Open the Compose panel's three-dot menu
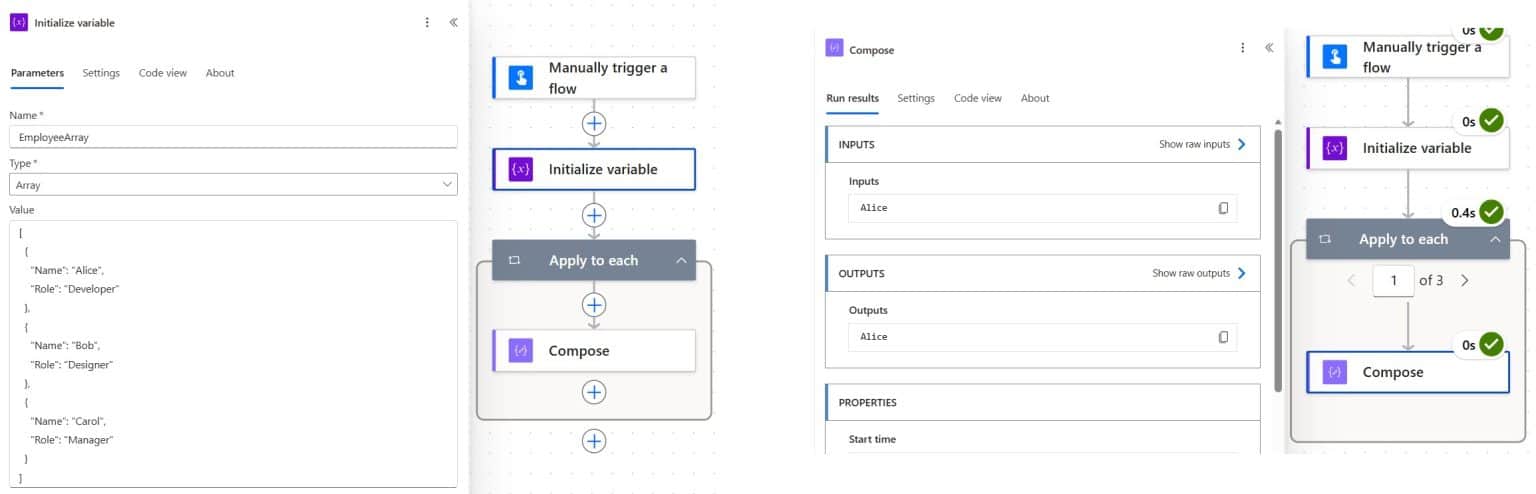Image resolution: width=1536 pixels, height=494 pixels. [1243, 48]
